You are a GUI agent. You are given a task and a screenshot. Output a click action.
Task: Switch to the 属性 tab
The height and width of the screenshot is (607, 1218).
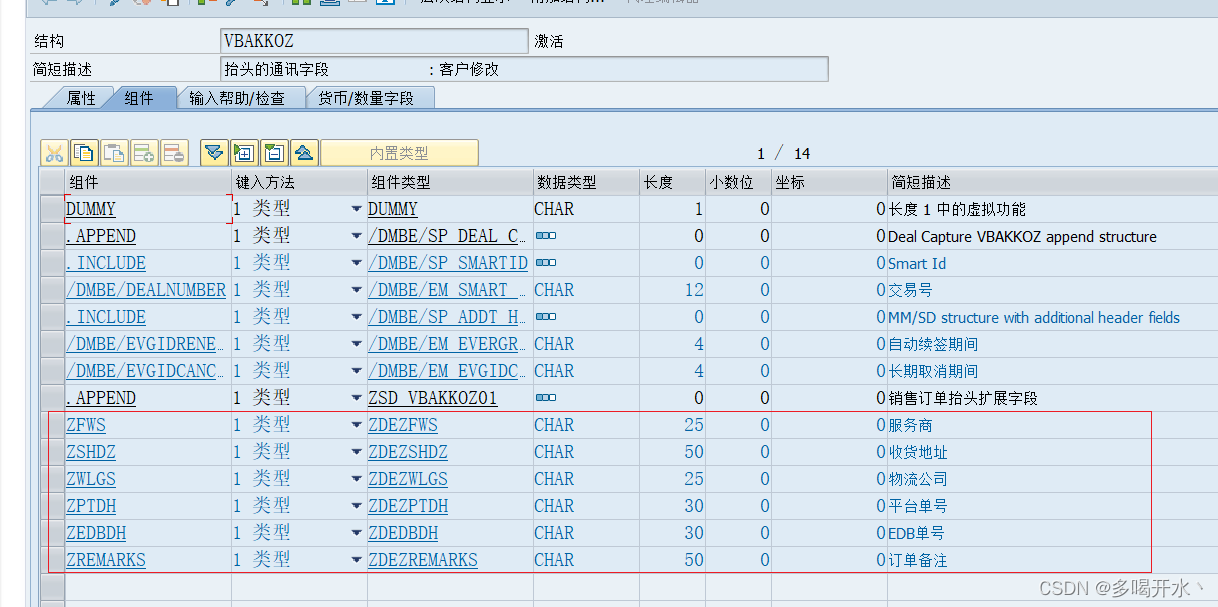80,98
